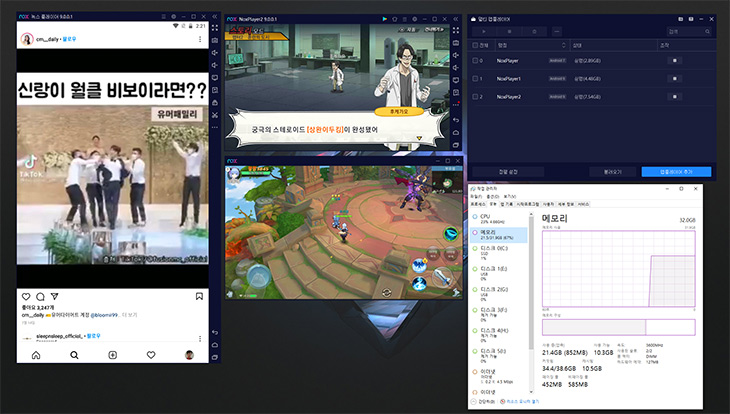Click settings gear in multi-instance manager toolbar
The image size is (730, 414).
pyautogui.click(x=534, y=32)
